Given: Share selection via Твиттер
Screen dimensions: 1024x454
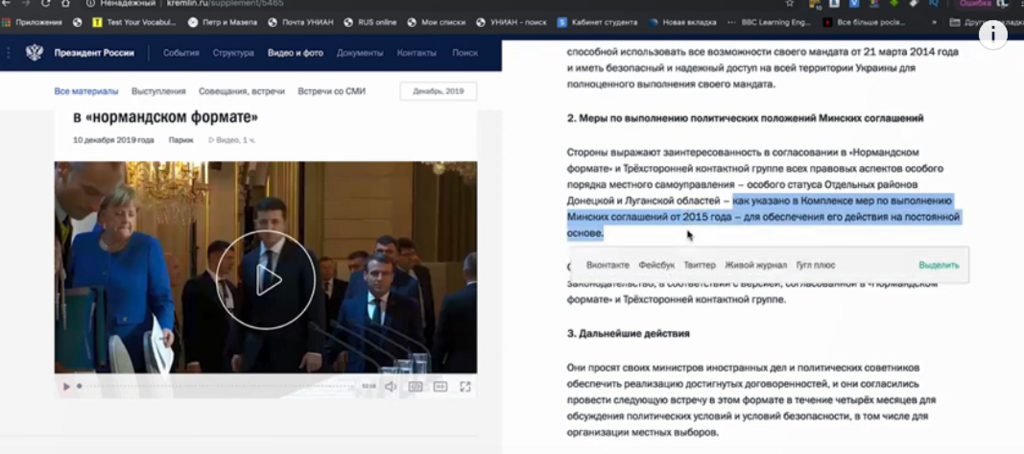Looking at the screenshot, I should click(699, 265).
